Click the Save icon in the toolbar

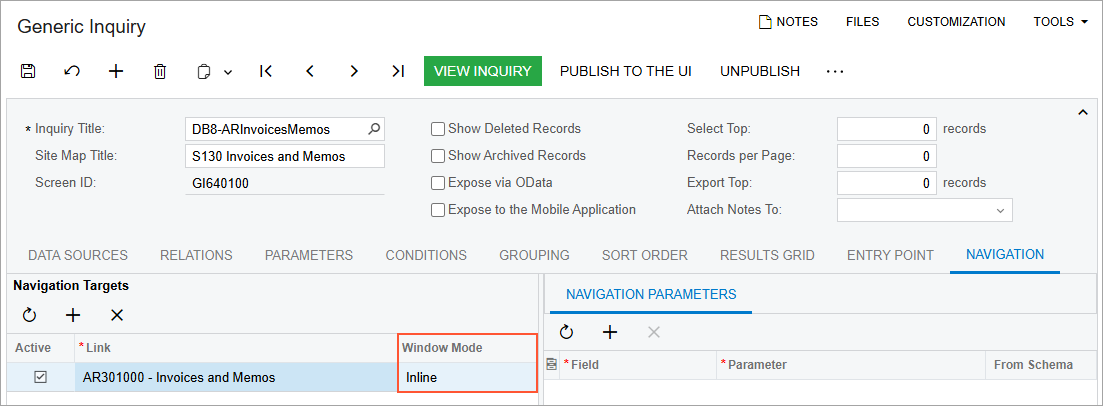28,71
